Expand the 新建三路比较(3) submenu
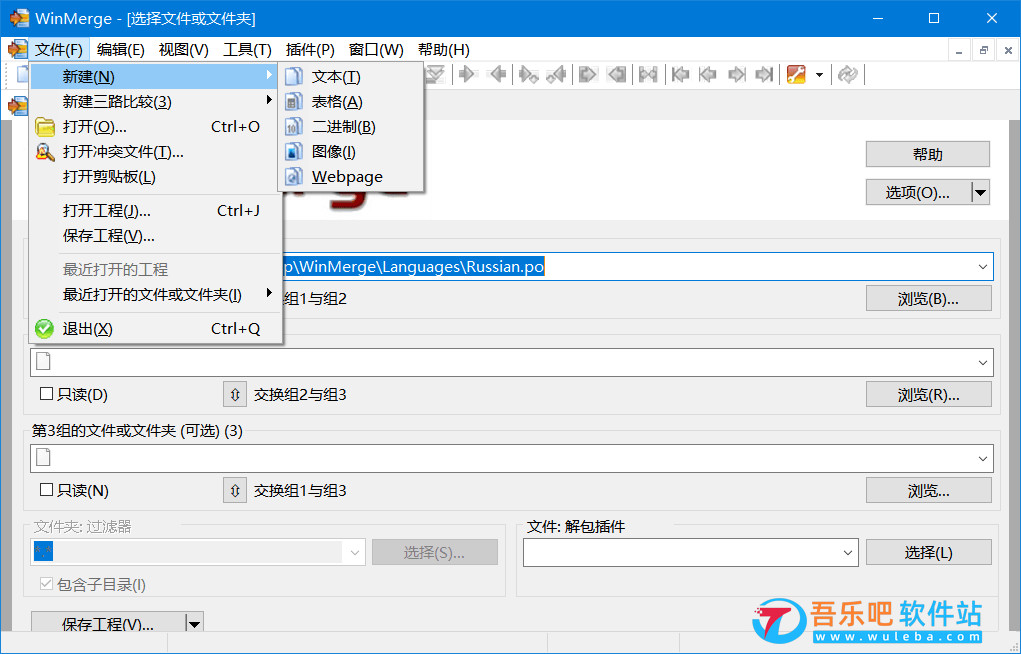This screenshot has width=1021, height=654. (x=156, y=102)
